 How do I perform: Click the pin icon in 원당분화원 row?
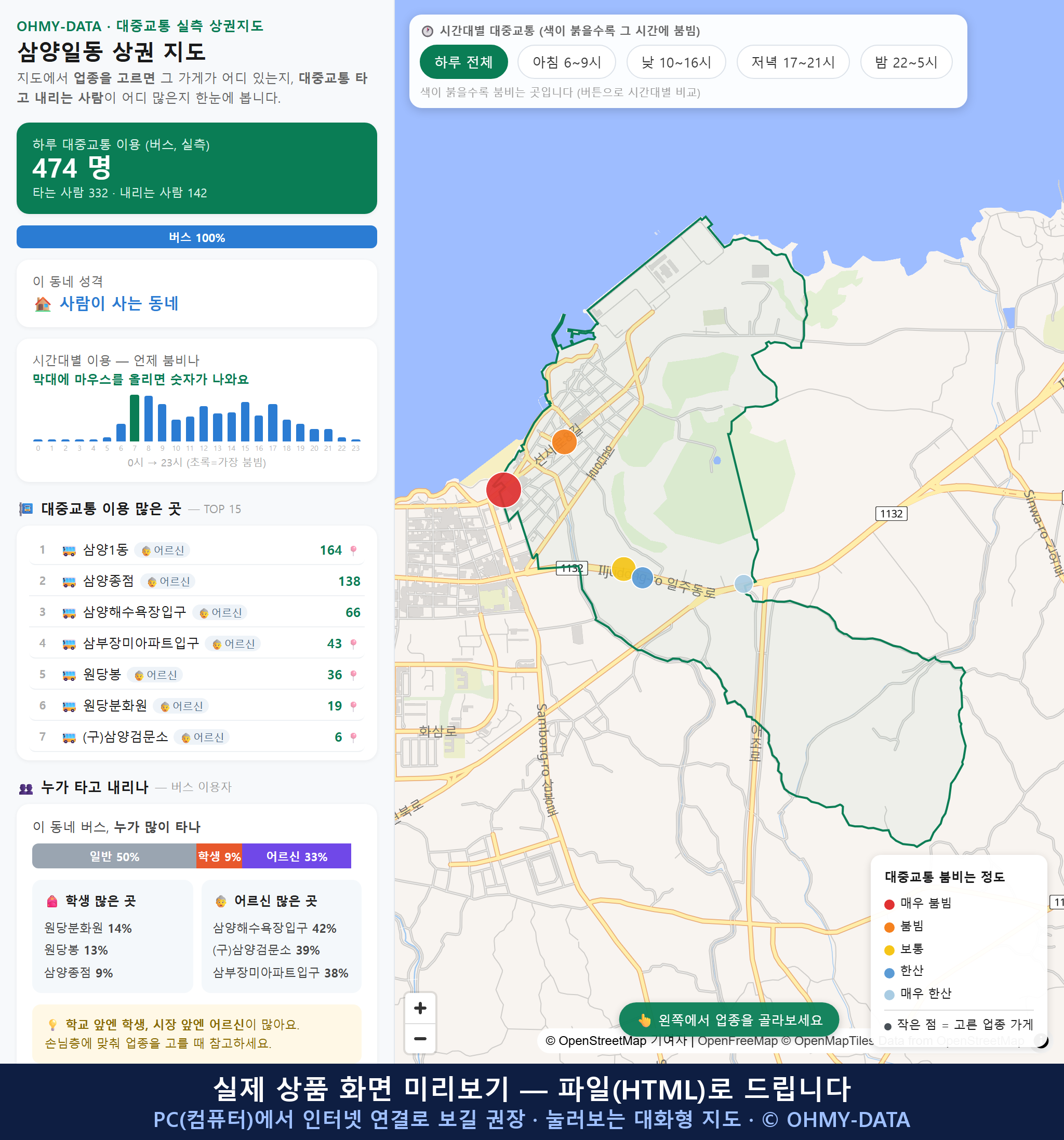[x=353, y=706]
